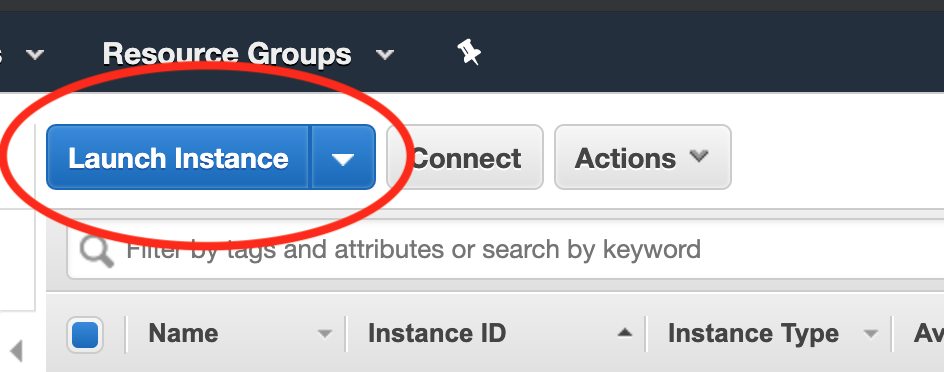The image size is (944, 372).
Task: Click the chevron beside Actions label
Action: [699, 157]
